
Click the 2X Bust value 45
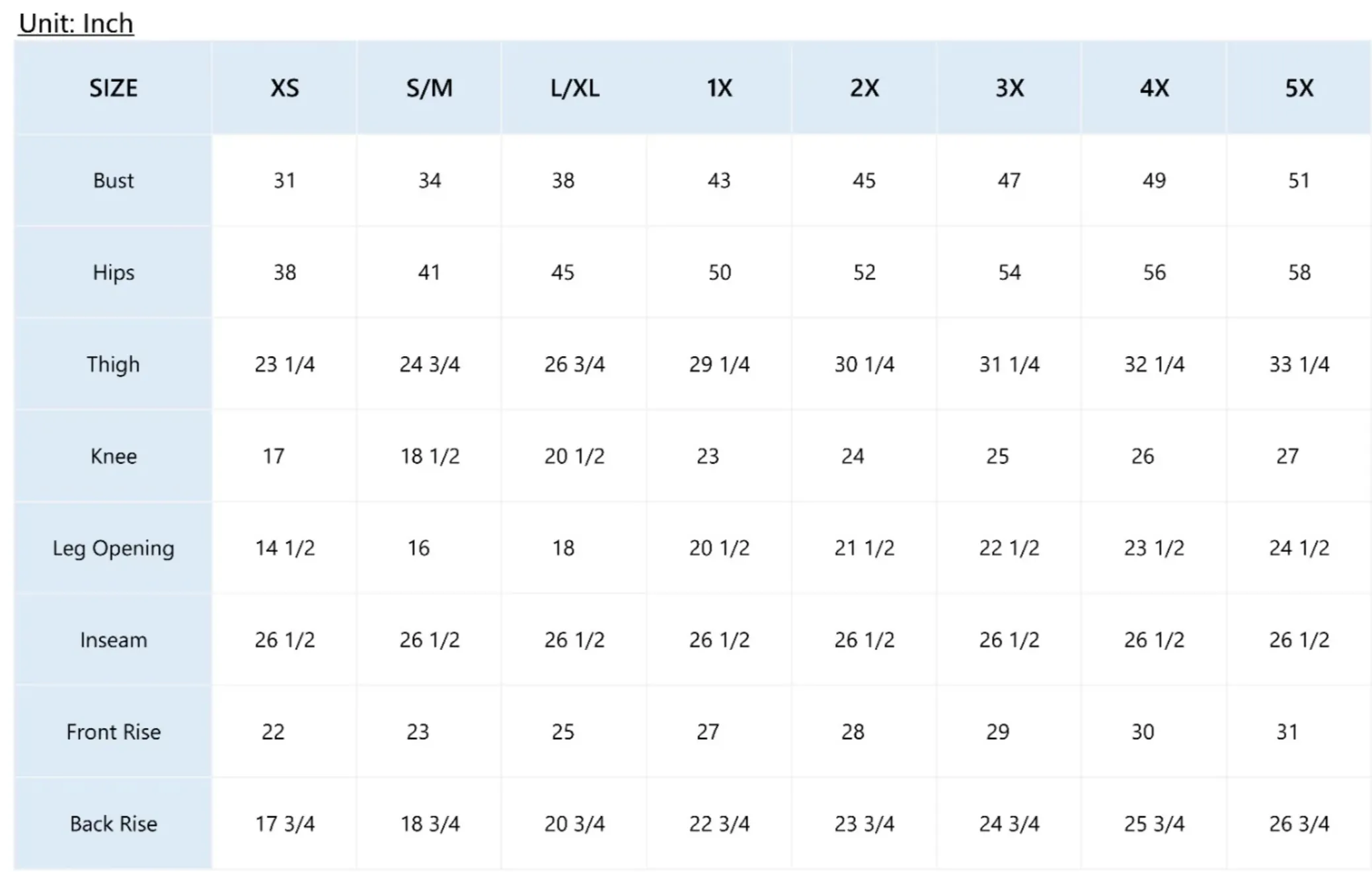(864, 180)
